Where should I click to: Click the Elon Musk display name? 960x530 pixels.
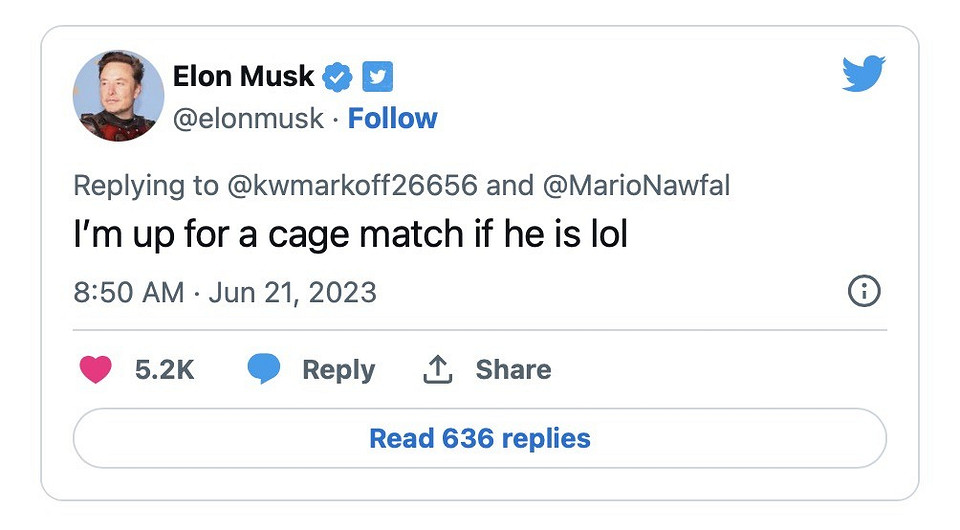coord(243,75)
